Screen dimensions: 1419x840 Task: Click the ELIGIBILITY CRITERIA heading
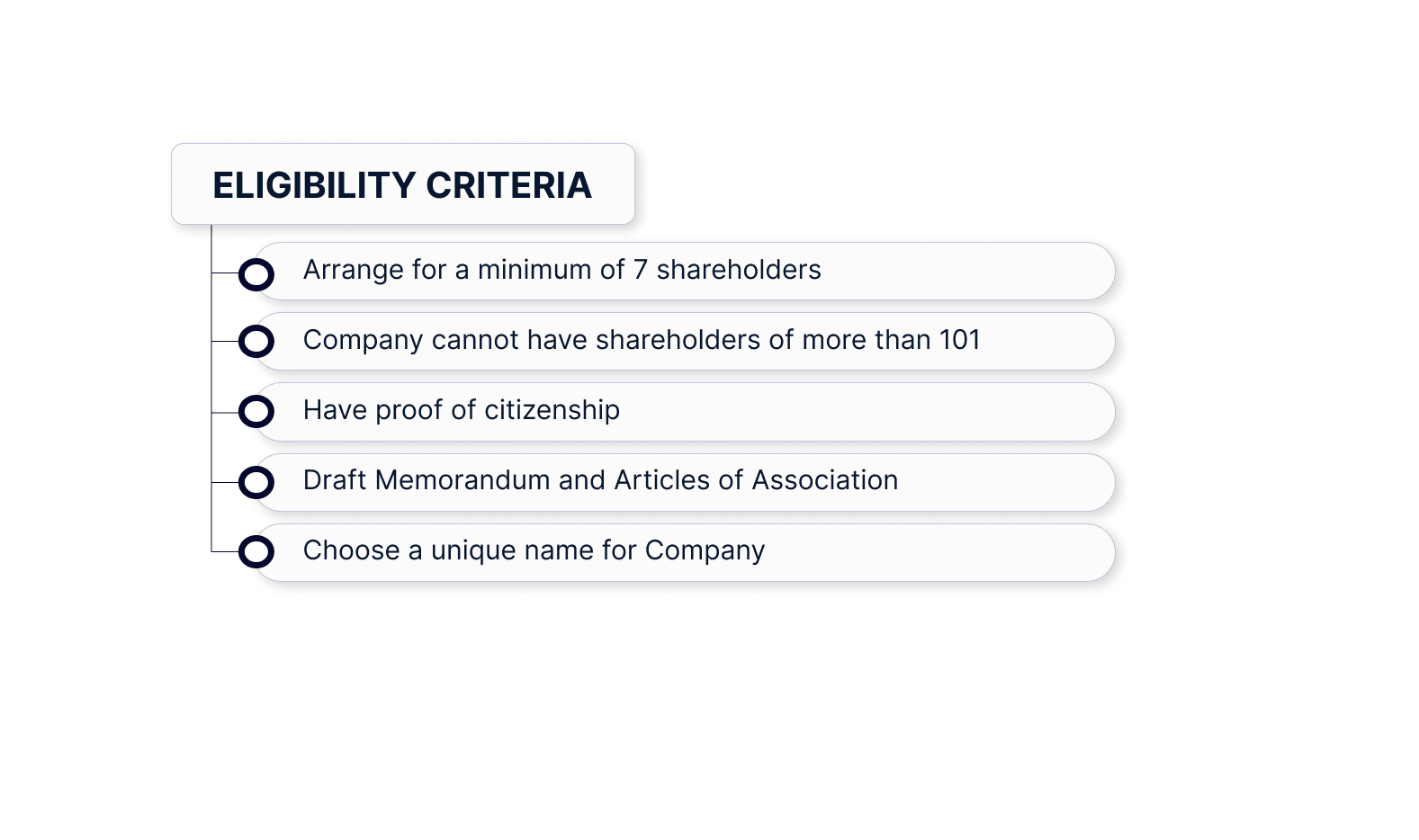(402, 184)
